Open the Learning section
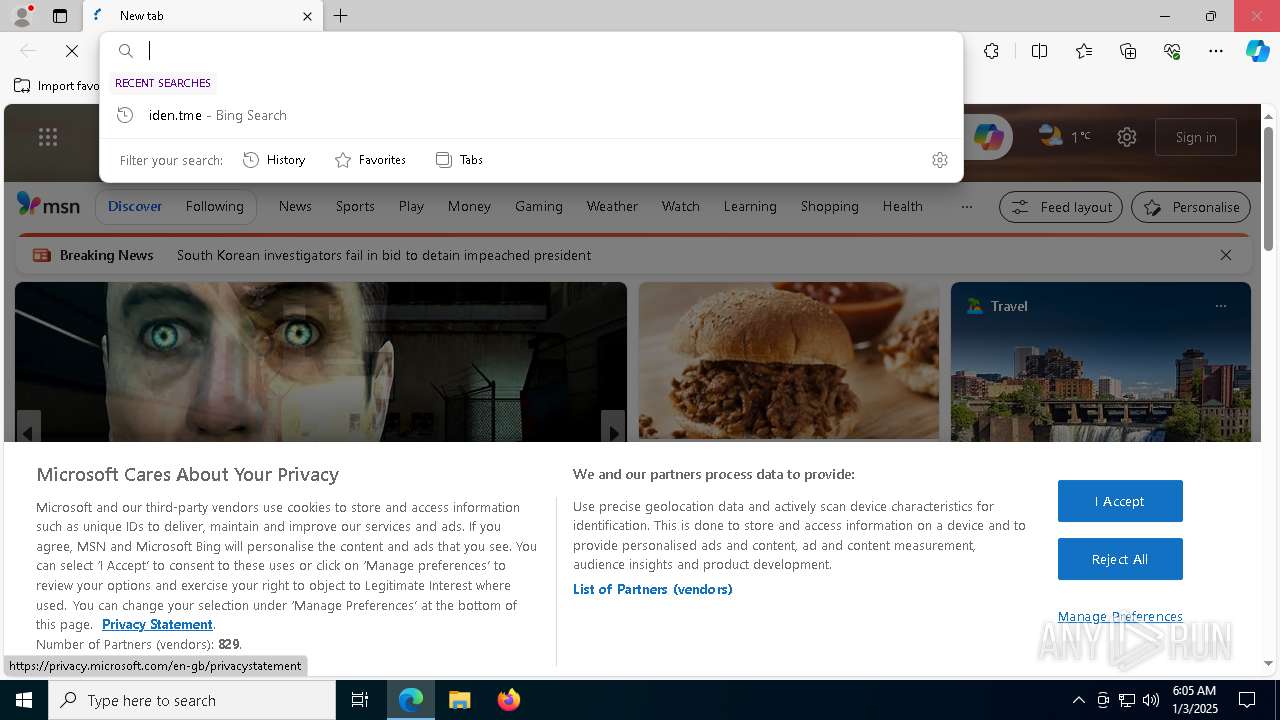1280x720 pixels. (x=750, y=206)
